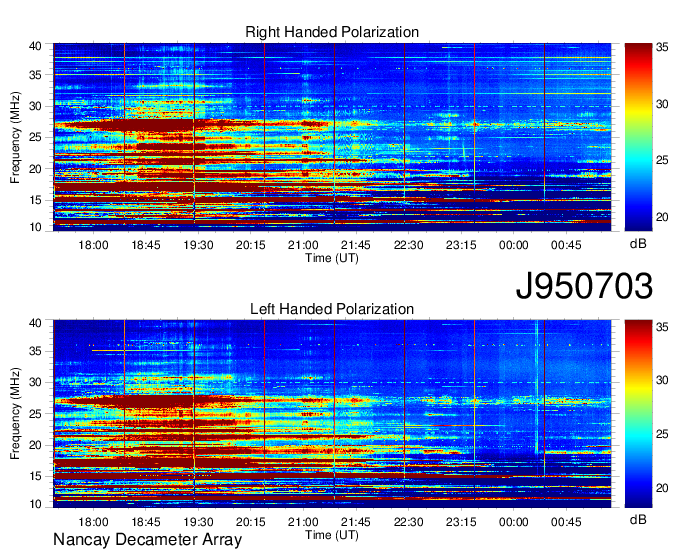Click the 00:00 tick of Right Handed plot
The image size is (680, 552).
pyautogui.click(x=513, y=245)
